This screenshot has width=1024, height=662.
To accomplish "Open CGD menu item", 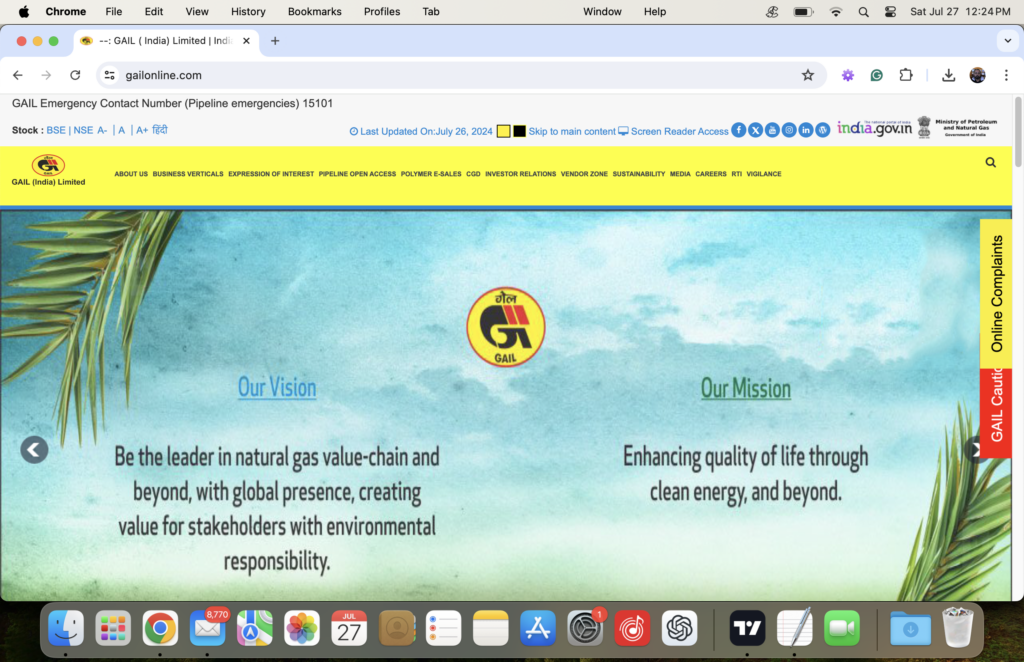I will 473,174.
